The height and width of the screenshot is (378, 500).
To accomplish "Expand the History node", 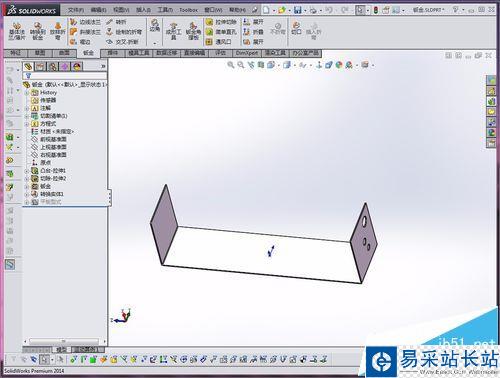I will point(27,93).
